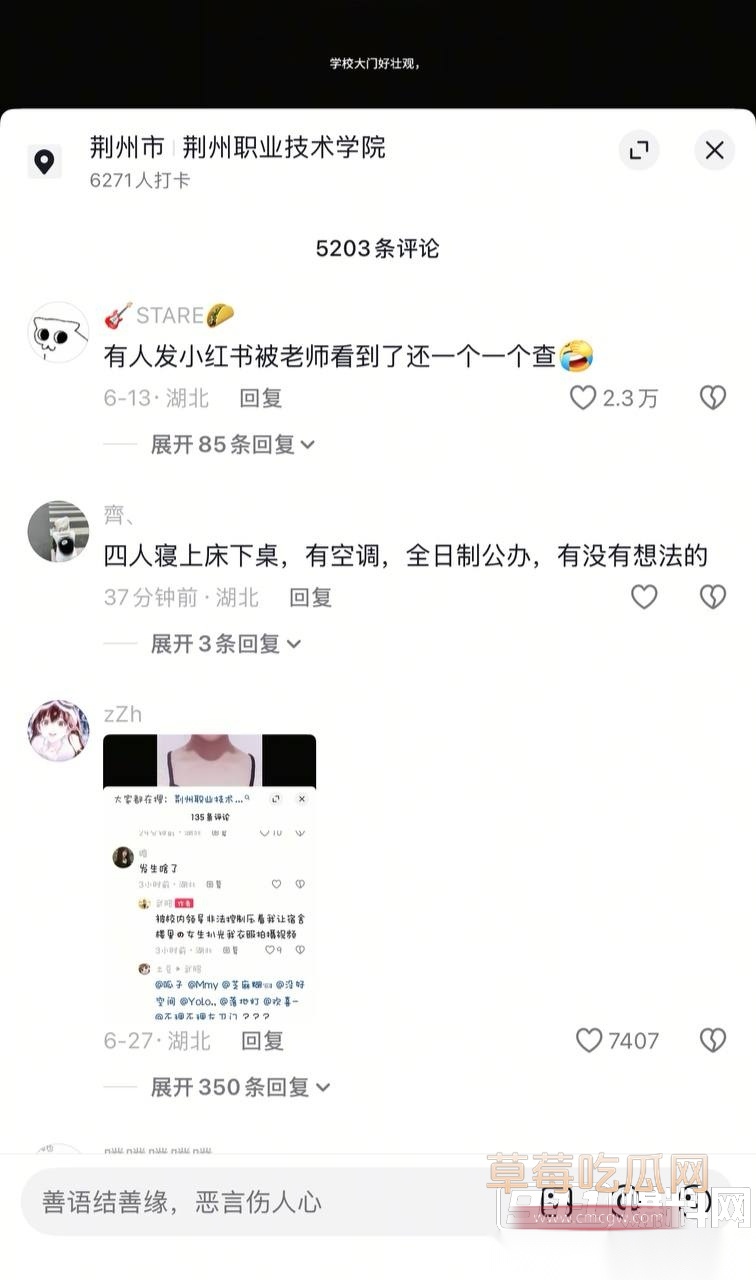View zZh's attached screenshot image

coord(210,876)
